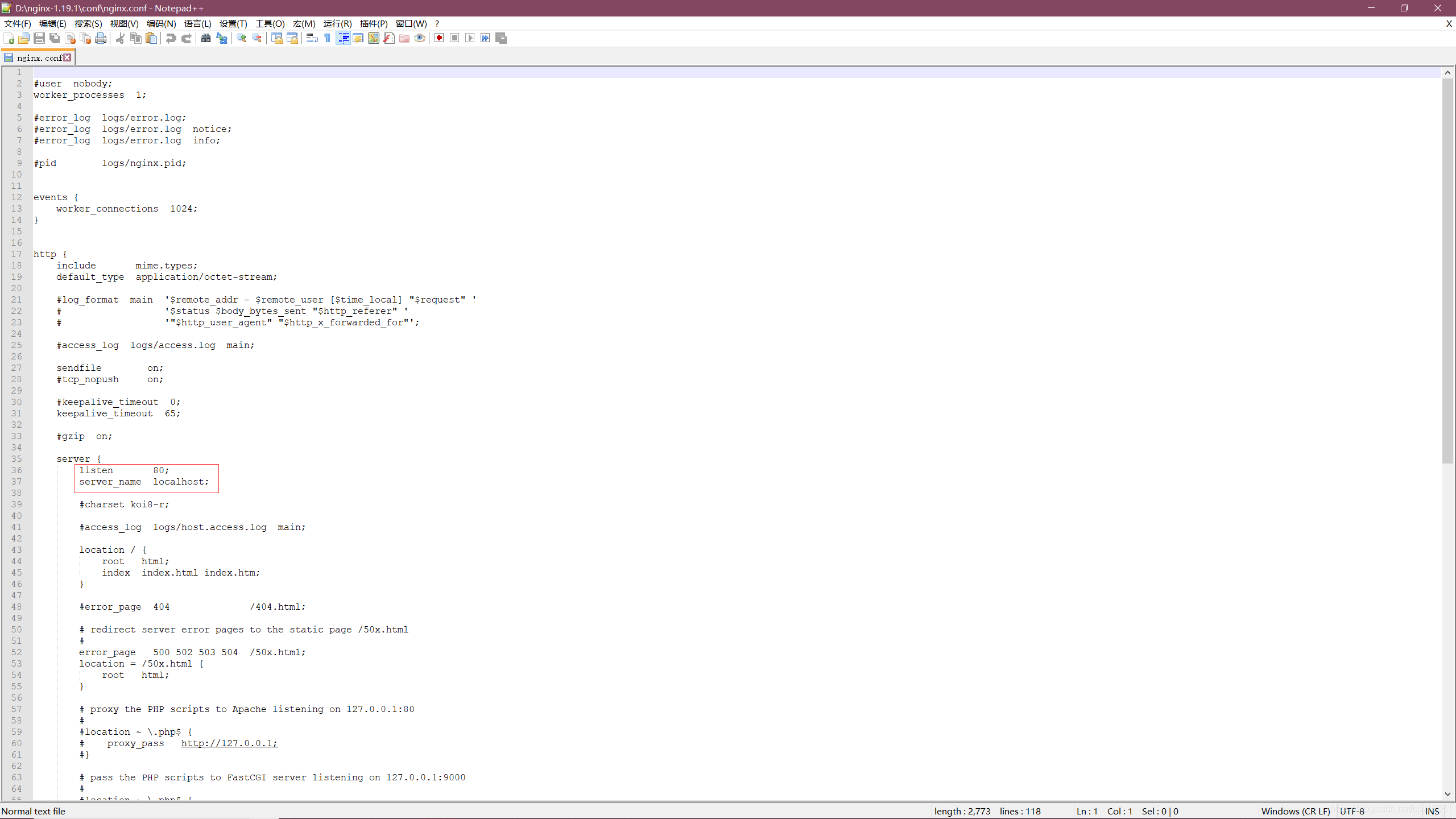
Task: Select the nginx.conf document tab
Action: click(x=39, y=57)
